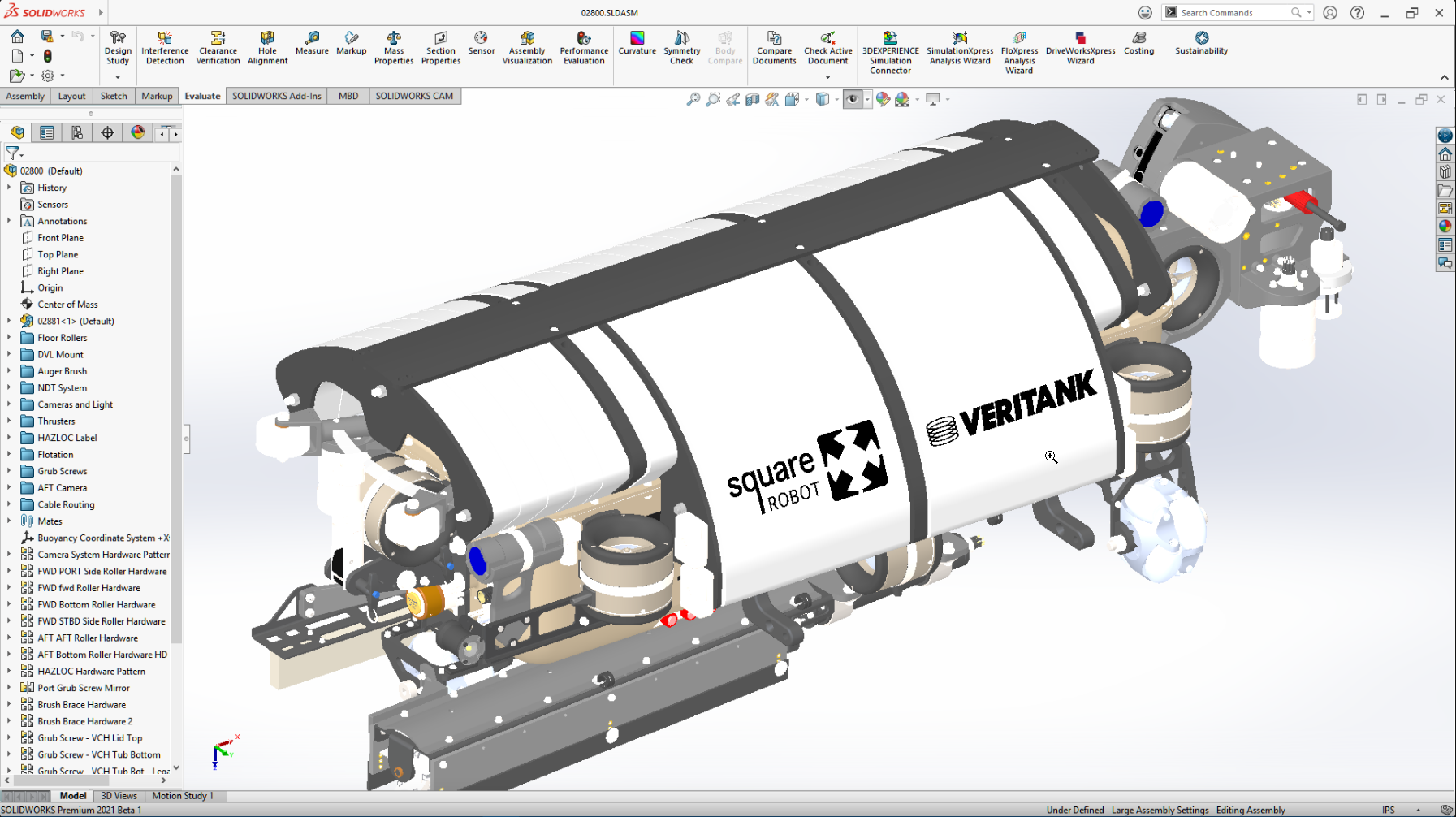Switch to the PropertyManager panel tab

[47, 132]
